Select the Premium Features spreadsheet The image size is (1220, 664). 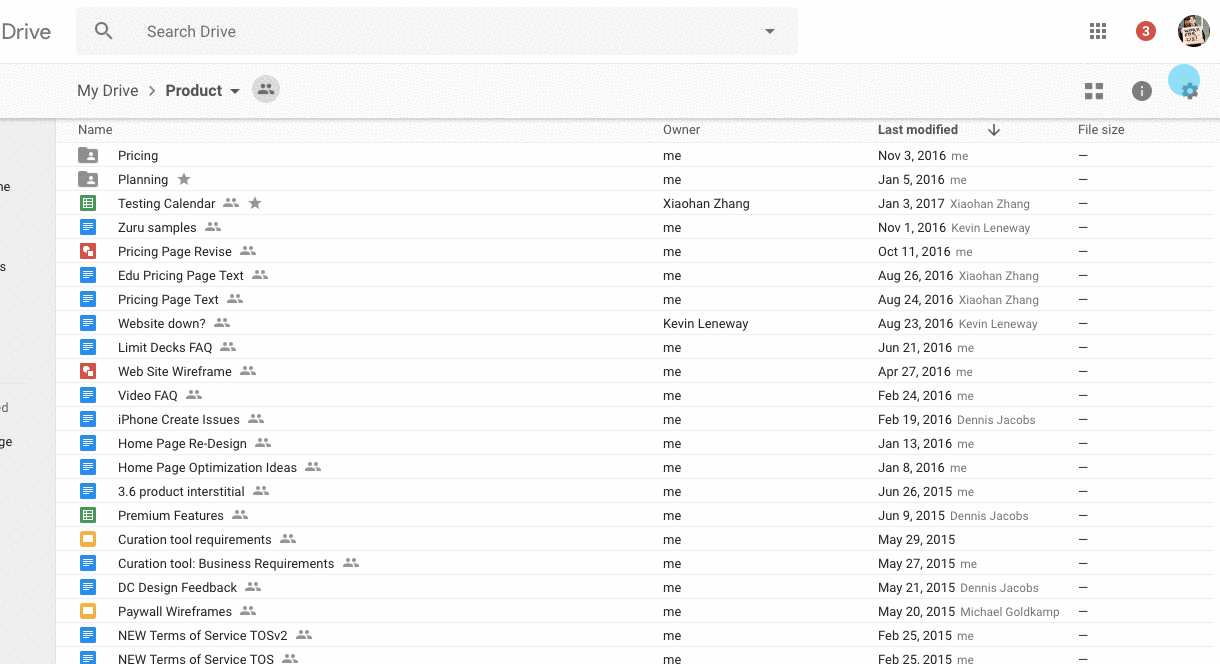coord(171,516)
